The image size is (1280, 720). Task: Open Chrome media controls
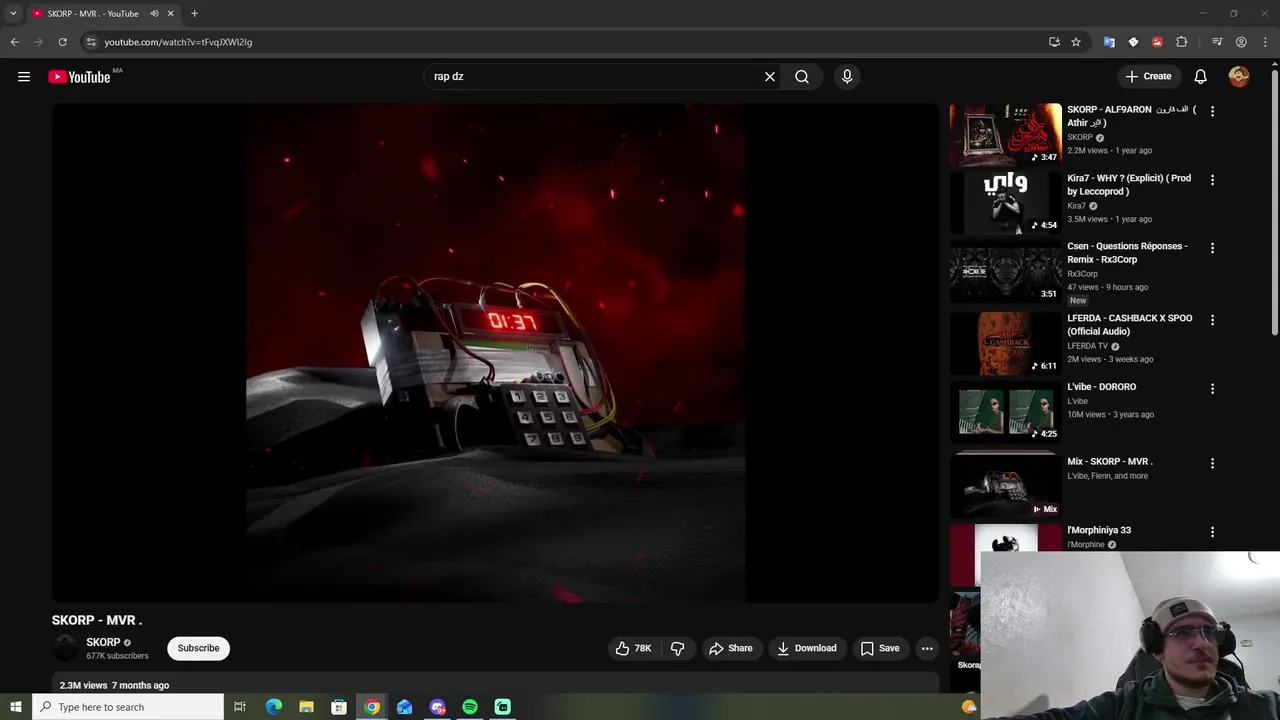pyautogui.click(x=1217, y=42)
